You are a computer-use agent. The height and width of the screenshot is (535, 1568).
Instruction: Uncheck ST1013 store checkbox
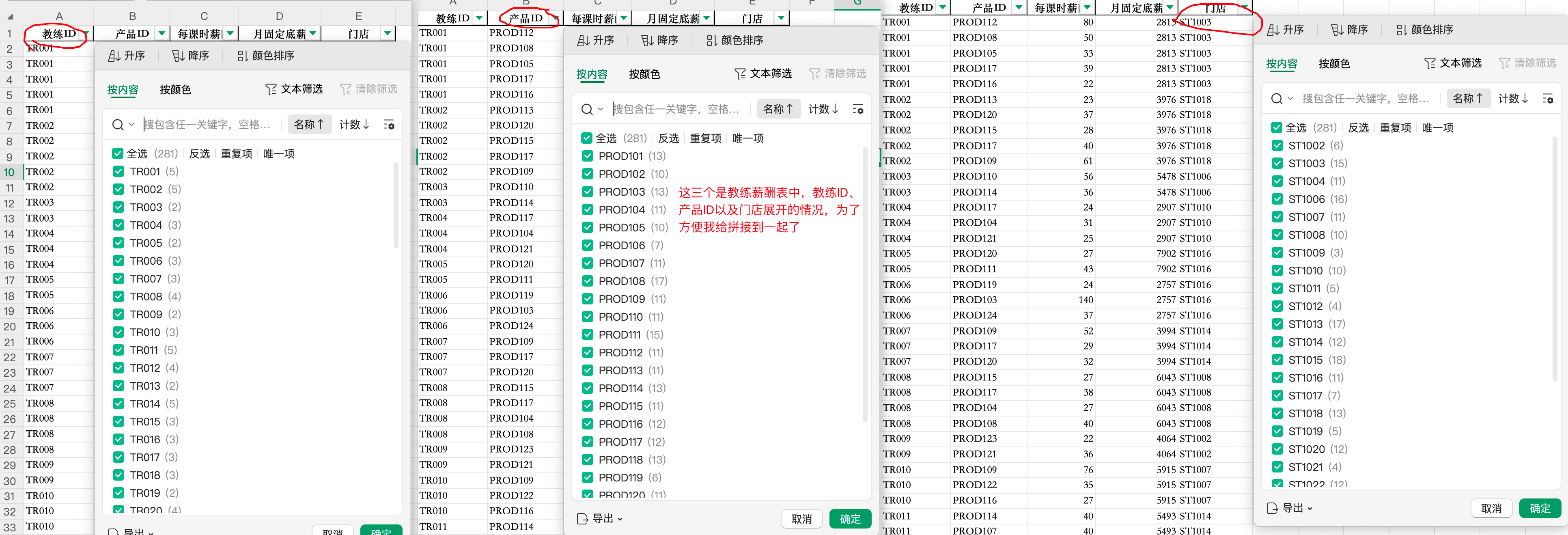pos(1277,324)
